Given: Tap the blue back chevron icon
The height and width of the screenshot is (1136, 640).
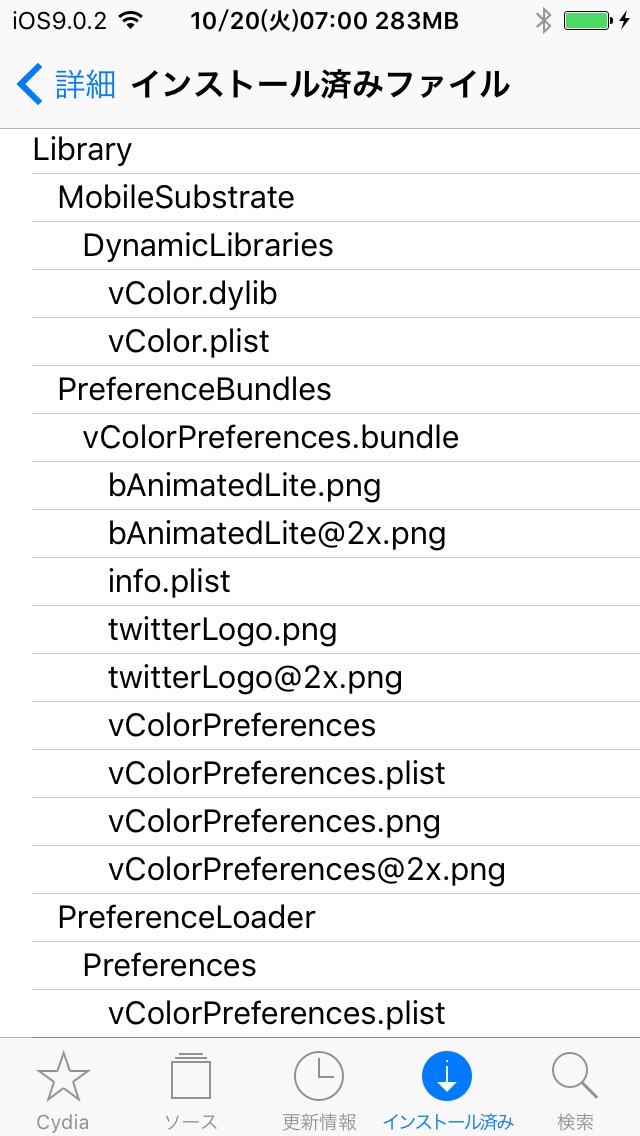Looking at the screenshot, I should click(x=30, y=84).
